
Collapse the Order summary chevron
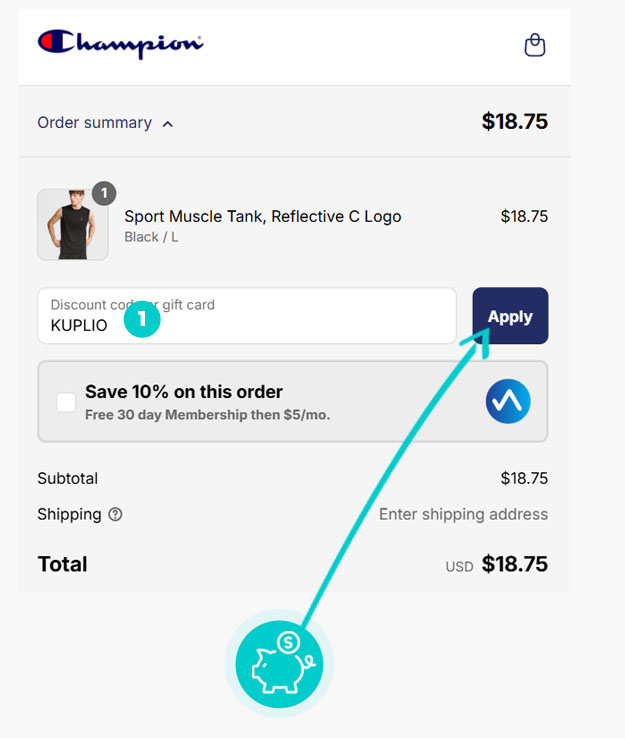tap(168, 124)
